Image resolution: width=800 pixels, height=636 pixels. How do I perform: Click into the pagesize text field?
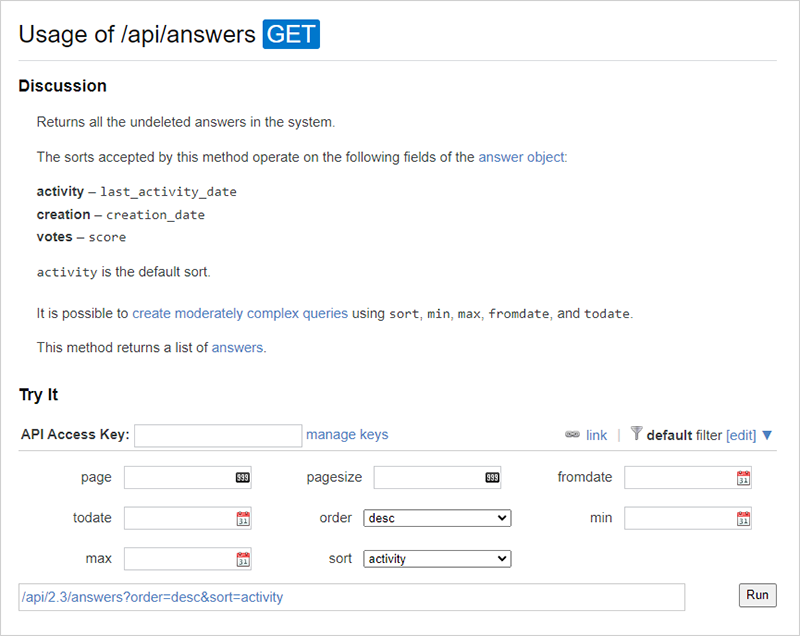tap(428, 478)
